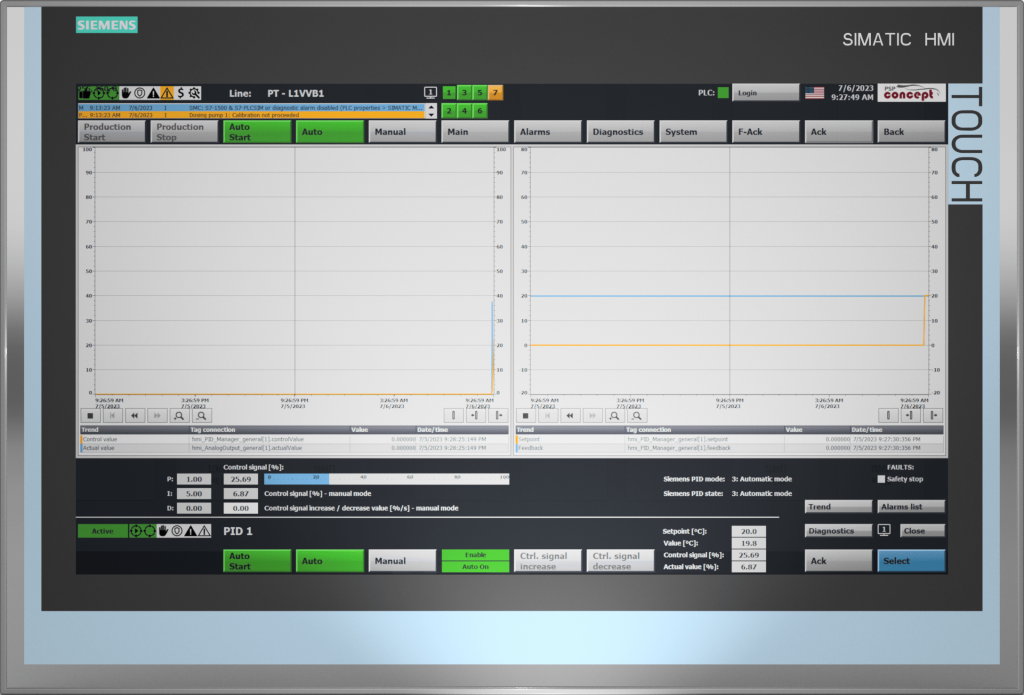Click the black warning triangle in header
The width and height of the screenshot is (1024, 695).
pos(153,93)
